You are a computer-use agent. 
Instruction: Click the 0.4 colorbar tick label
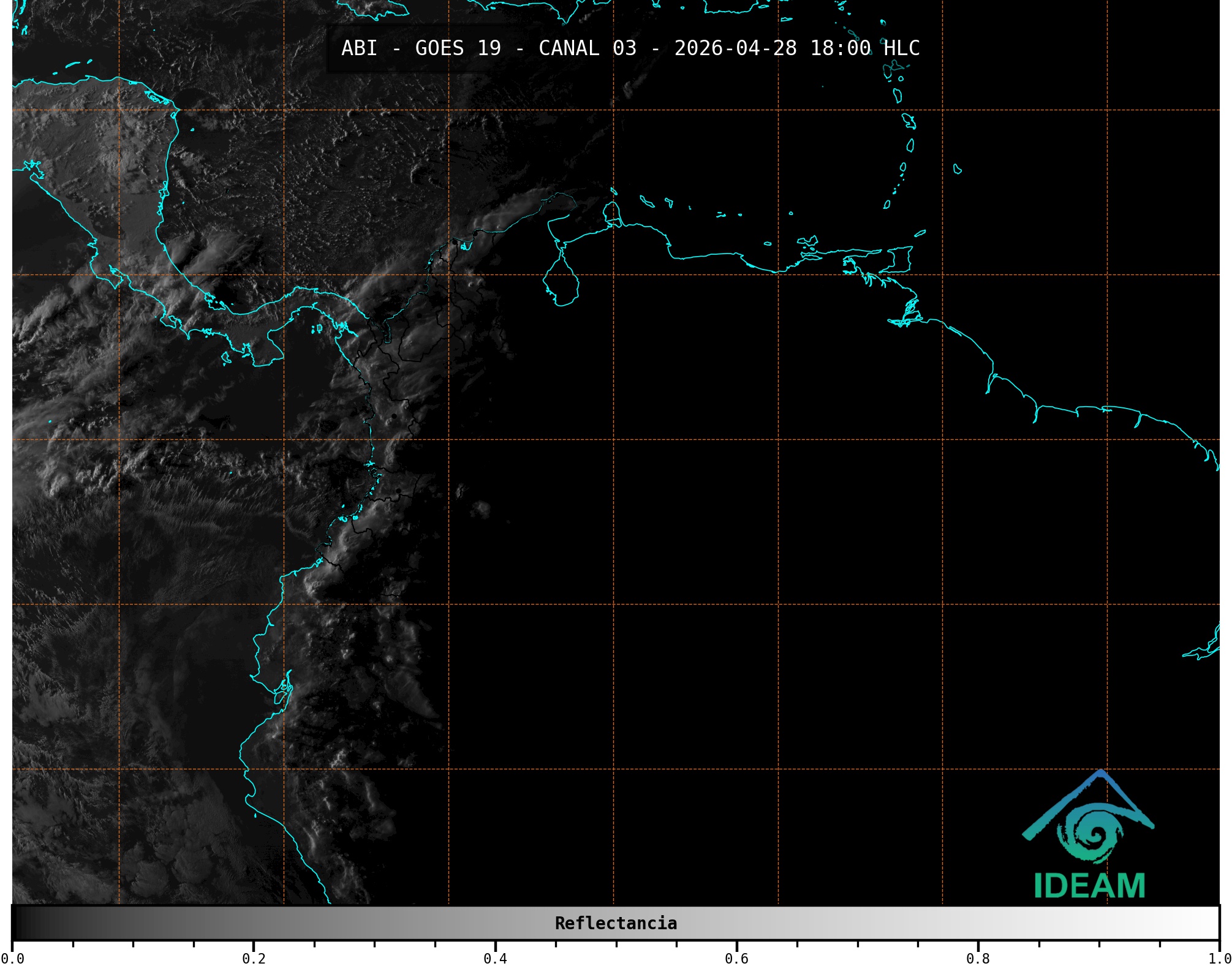[495, 959]
